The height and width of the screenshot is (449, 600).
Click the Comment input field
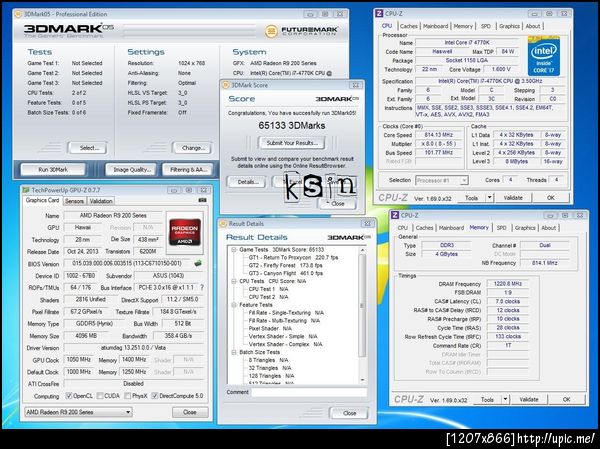[x=309, y=392]
